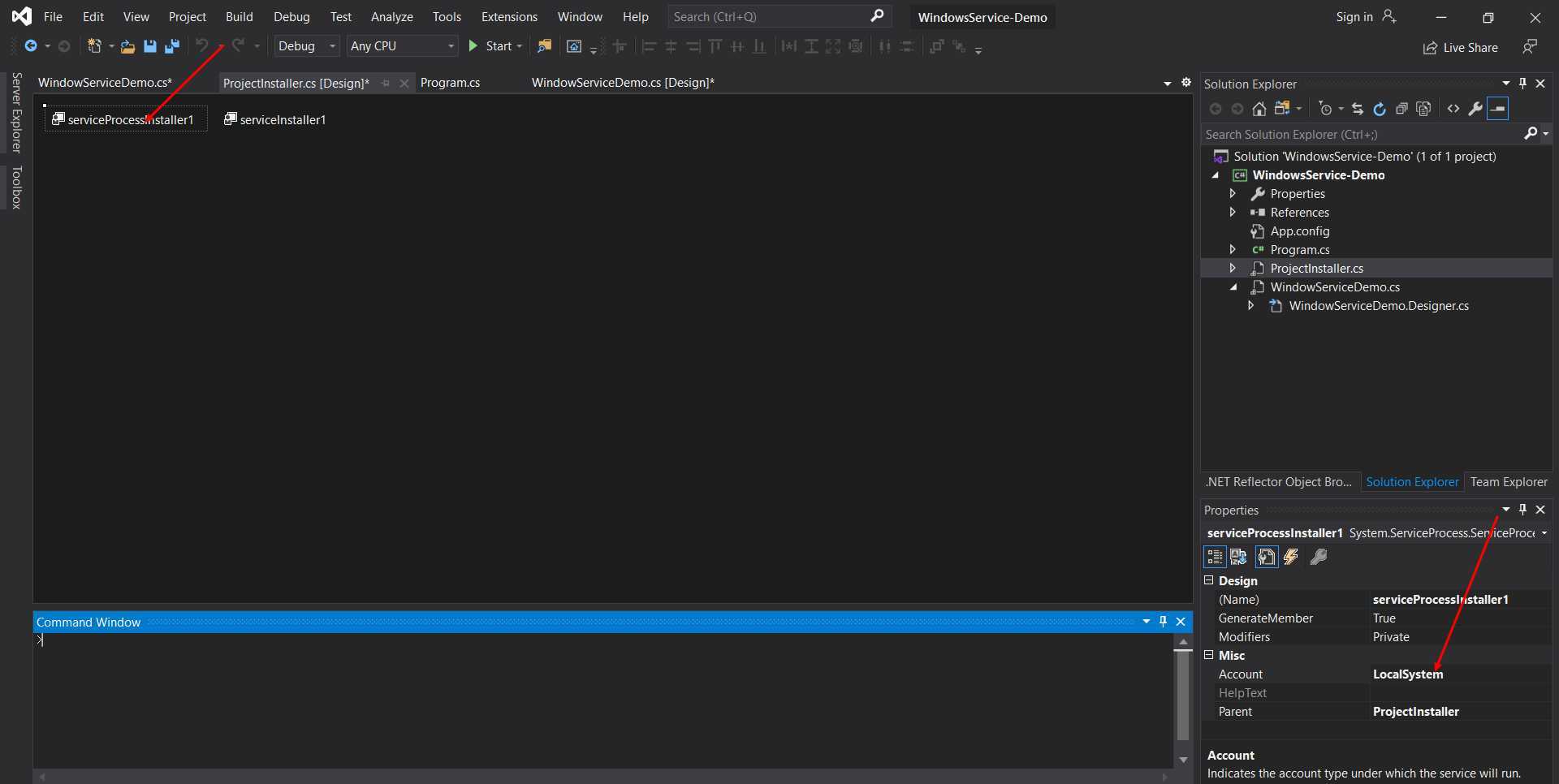Expand the ProjectInstaller.cs node
This screenshot has height=784, width=1559.
point(1233,268)
